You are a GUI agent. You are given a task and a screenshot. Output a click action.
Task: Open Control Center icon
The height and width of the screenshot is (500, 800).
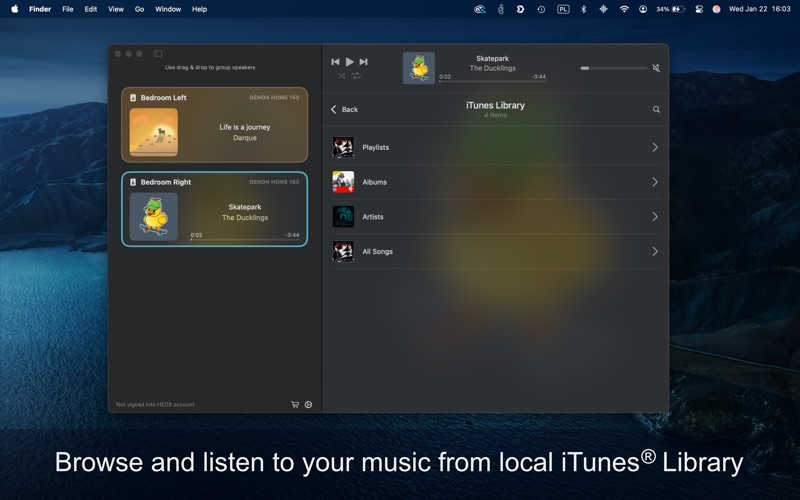pyautogui.click(x=699, y=9)
